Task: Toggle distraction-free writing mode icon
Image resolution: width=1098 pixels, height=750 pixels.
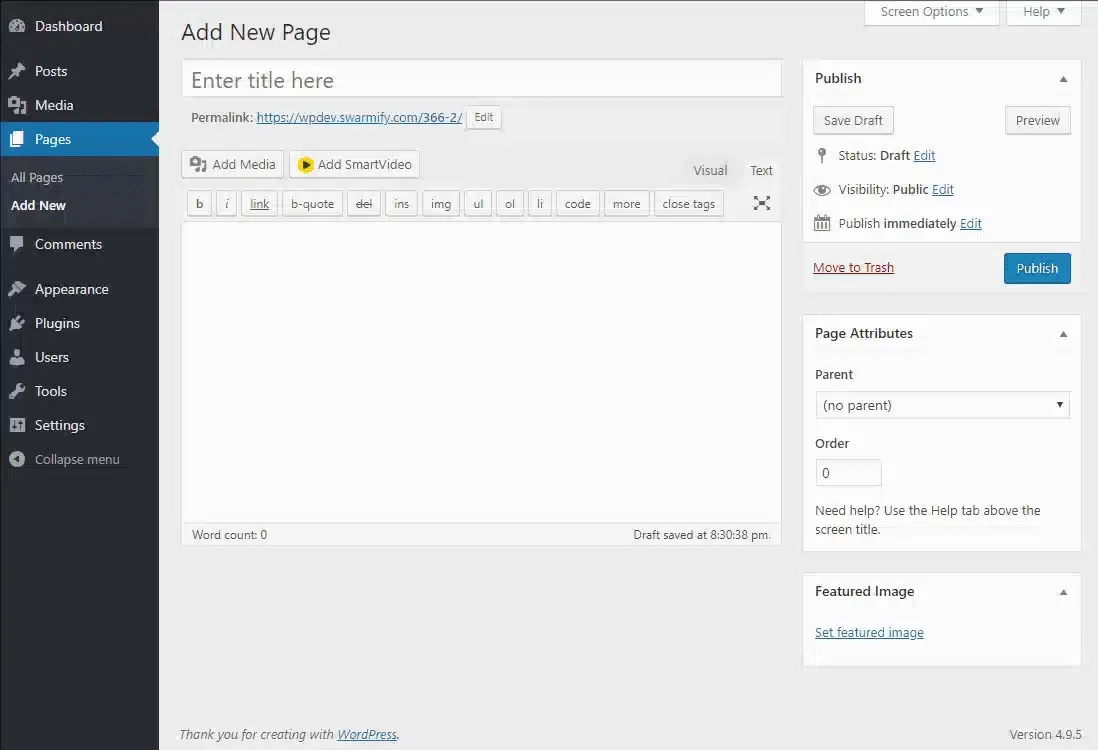Action: point(761,203)
